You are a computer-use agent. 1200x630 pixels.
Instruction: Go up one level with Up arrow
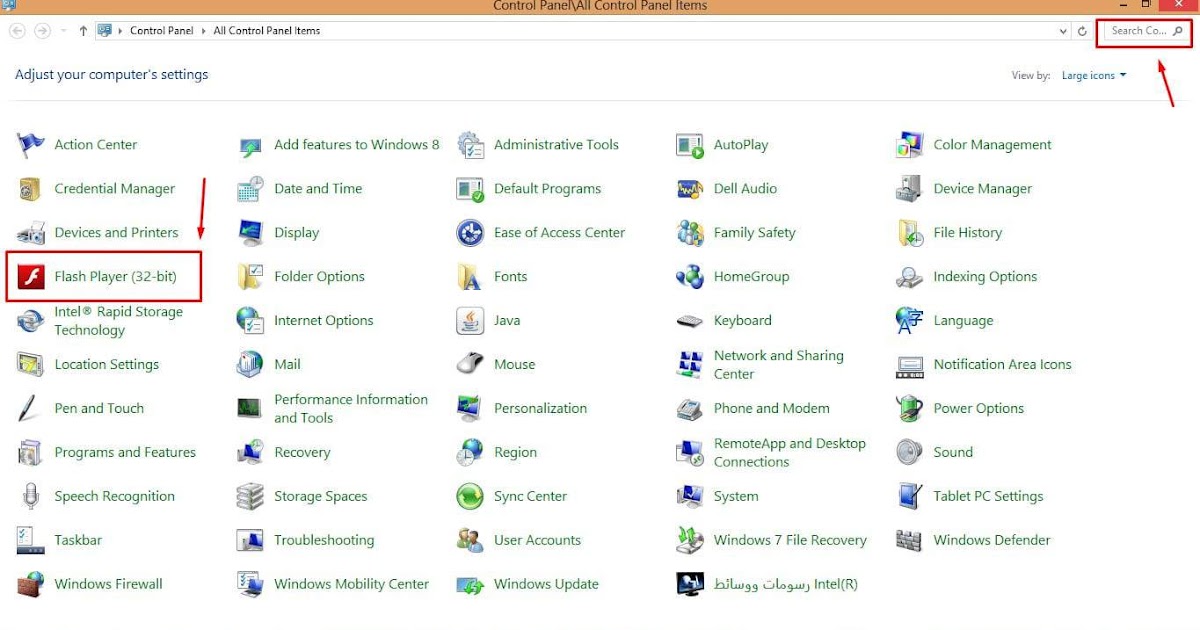[83, 31]
